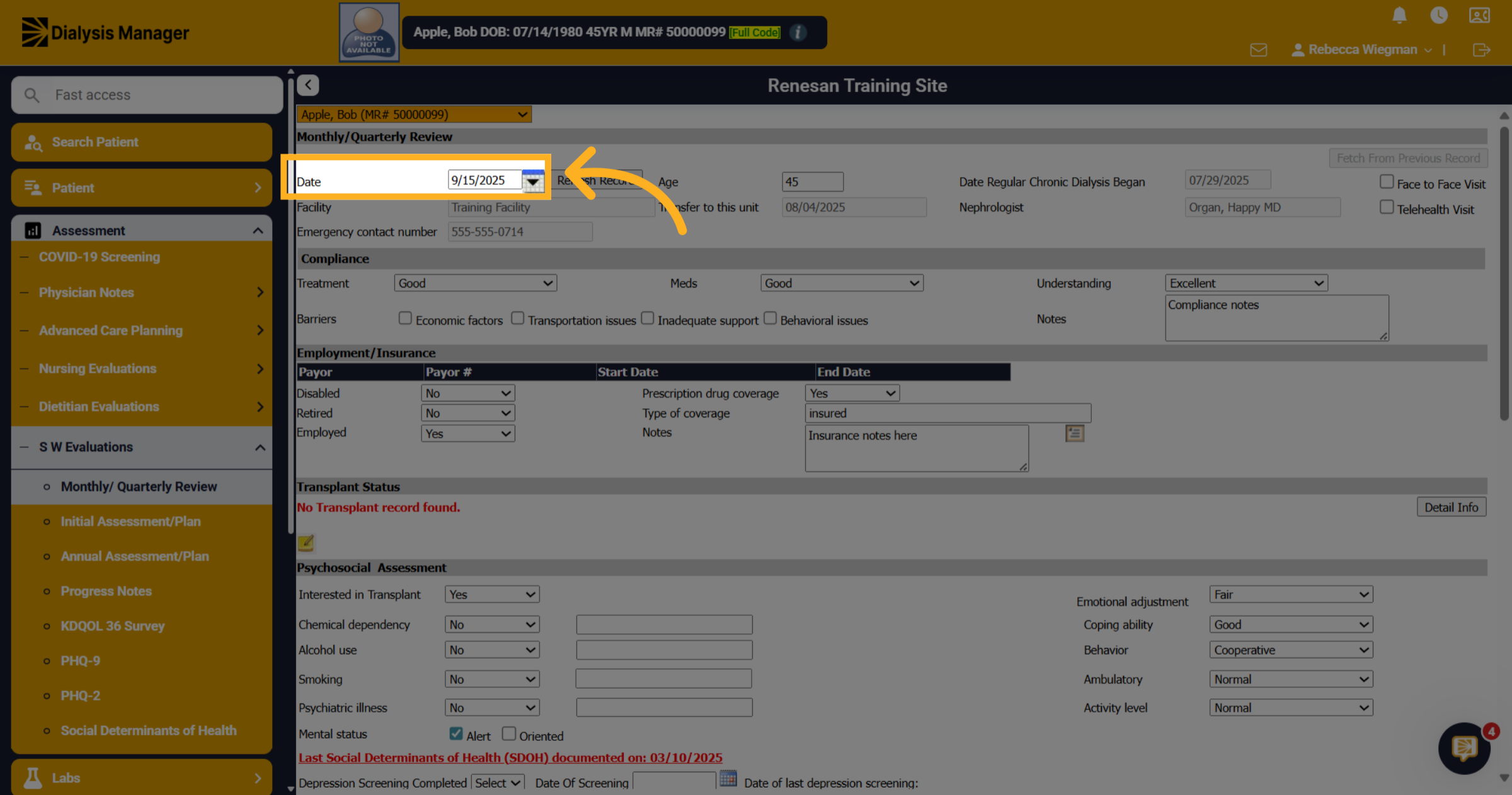
Task: Click the patient info icon
Action: 798,32
